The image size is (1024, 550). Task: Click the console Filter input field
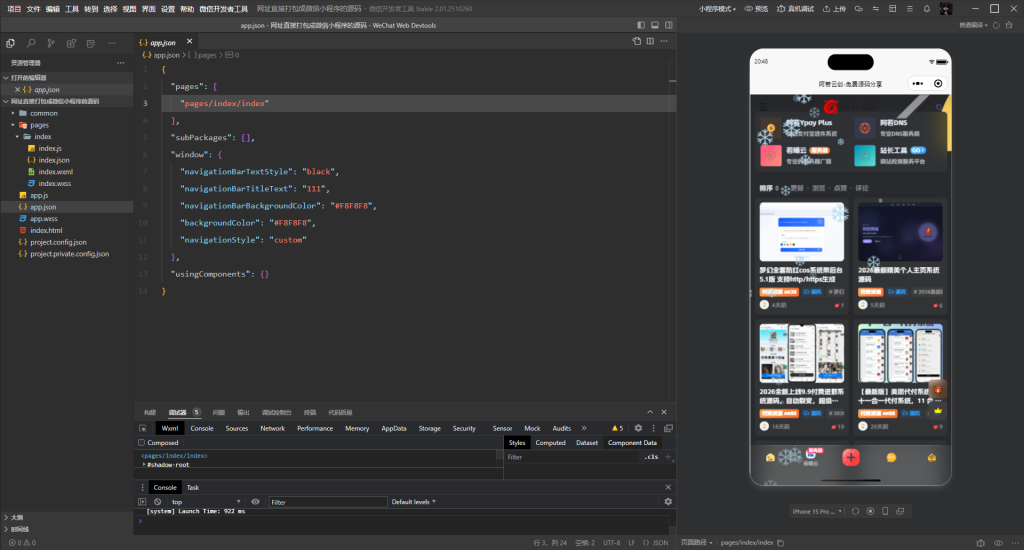coord(327,501)
